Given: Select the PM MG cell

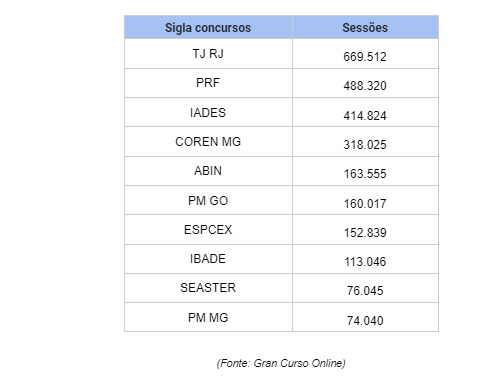Looking at the screenshot, I should [208, 318].
